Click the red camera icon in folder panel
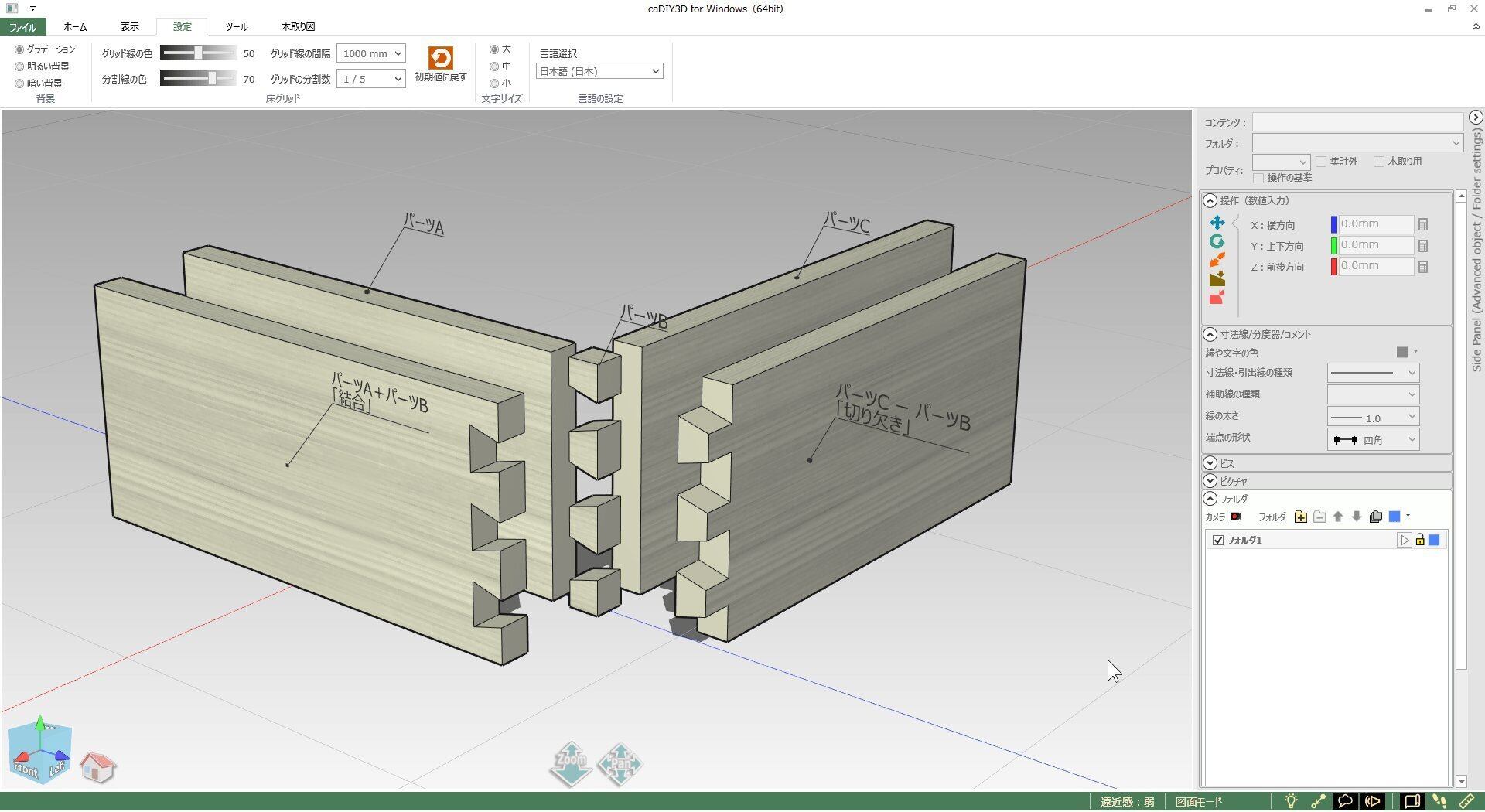Screen dimensions: 1485x812 click(x=1236, y=517)
